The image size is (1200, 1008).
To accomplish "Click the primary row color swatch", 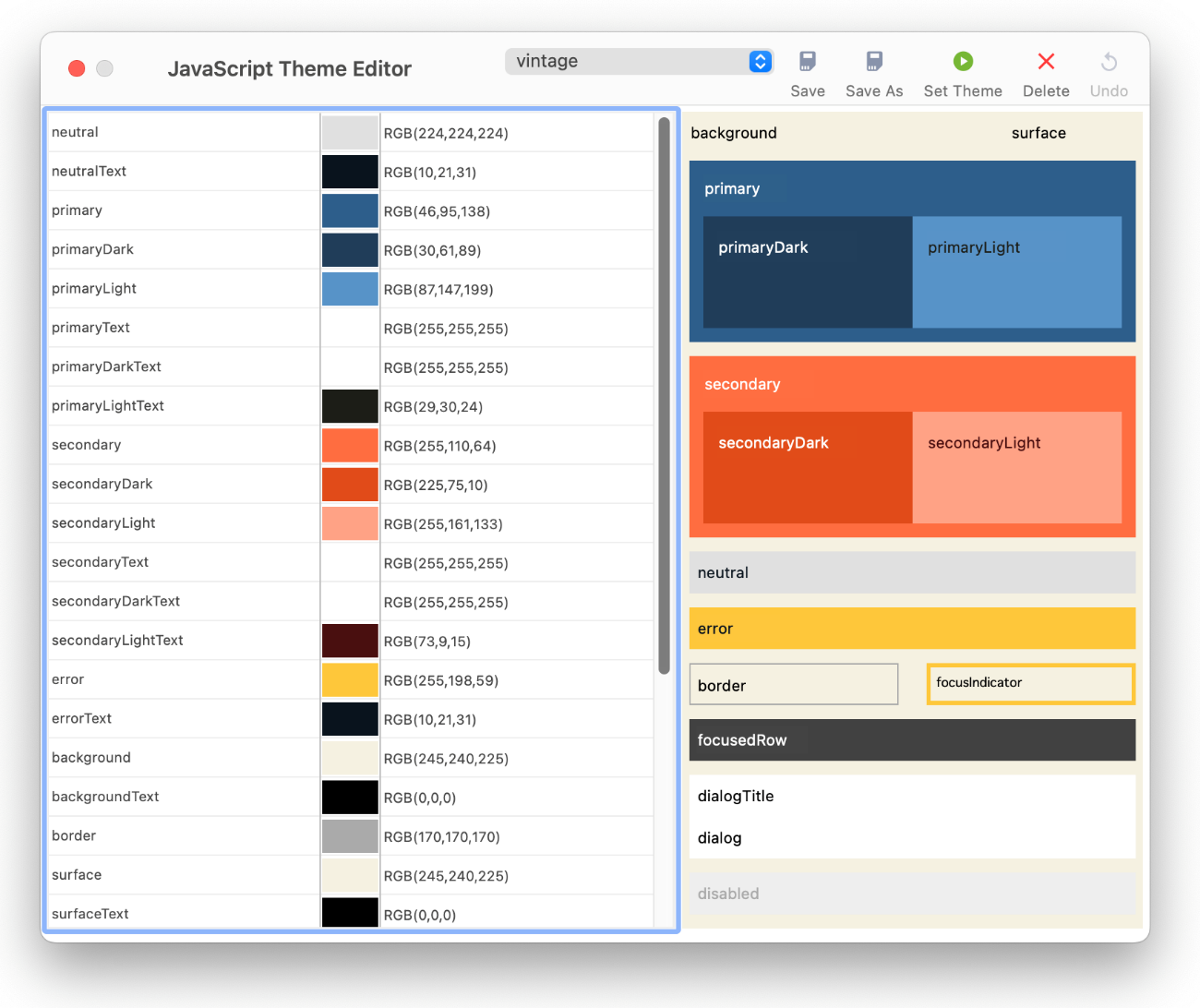I will click(x=350, y=210).
